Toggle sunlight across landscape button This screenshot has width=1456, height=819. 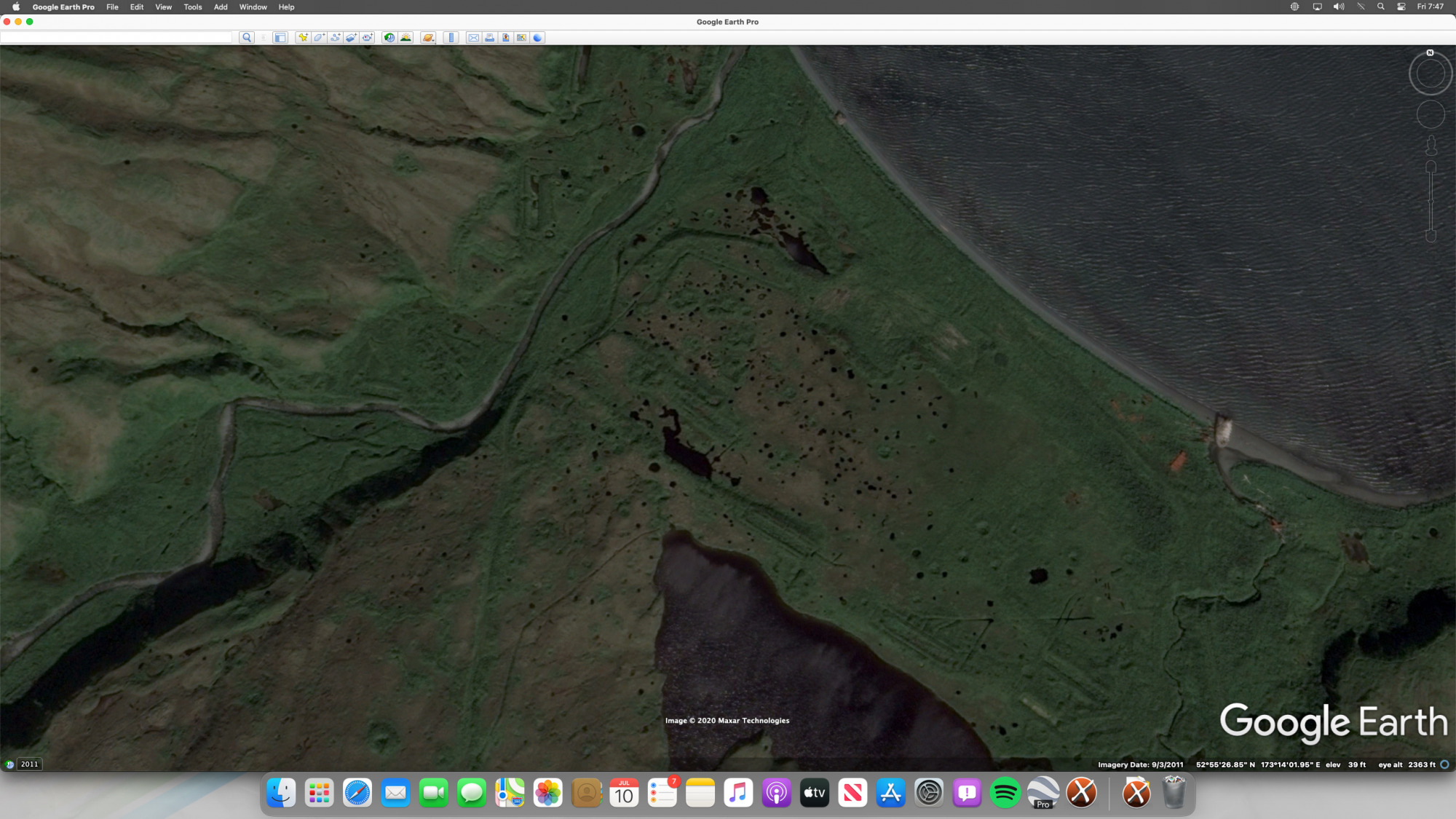pos(406,38)
